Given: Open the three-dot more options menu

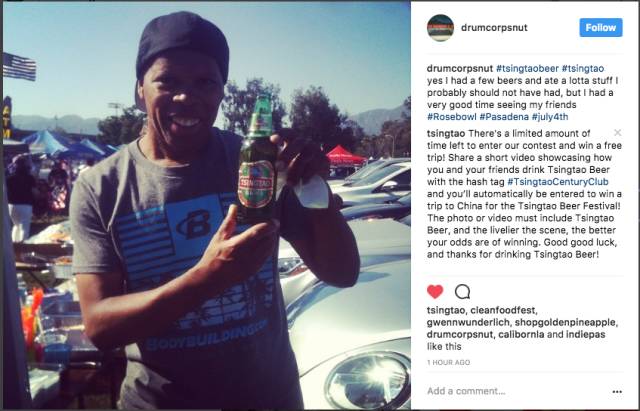Looking at the screenshot, I should (617, 391).
